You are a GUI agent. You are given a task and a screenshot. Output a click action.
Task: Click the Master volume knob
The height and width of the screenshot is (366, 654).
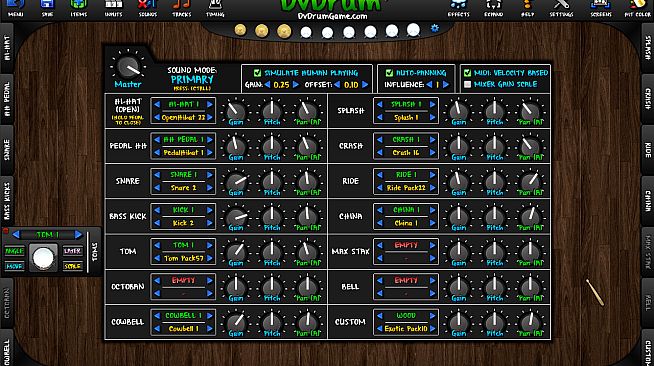click(x=128, y=67)
